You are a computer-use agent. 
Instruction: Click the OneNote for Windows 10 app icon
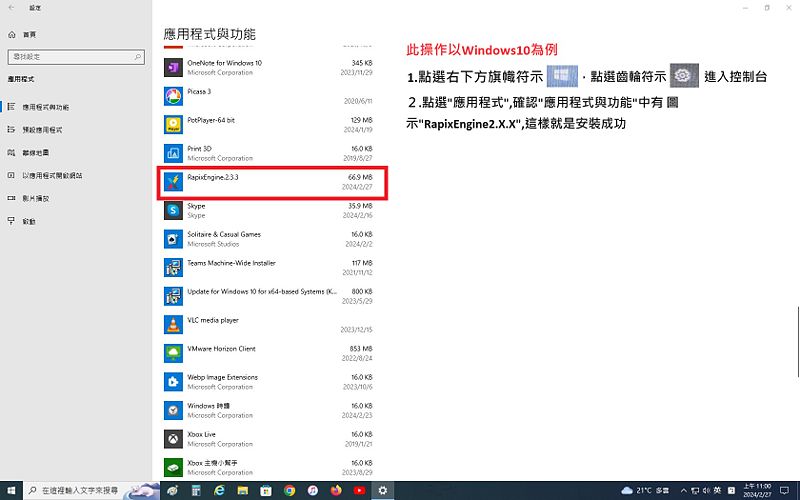[173, 67]
